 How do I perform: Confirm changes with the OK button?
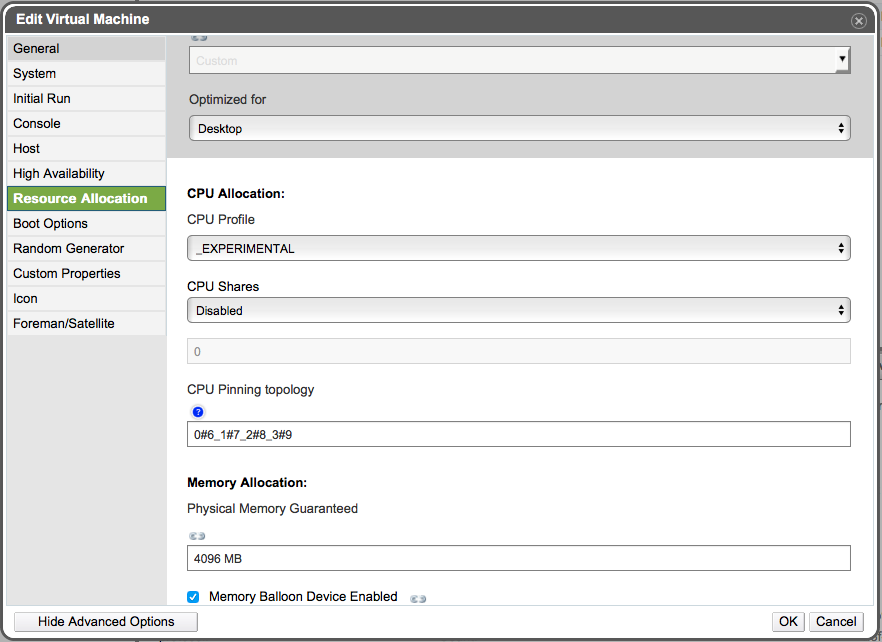(x=788, y=622)
